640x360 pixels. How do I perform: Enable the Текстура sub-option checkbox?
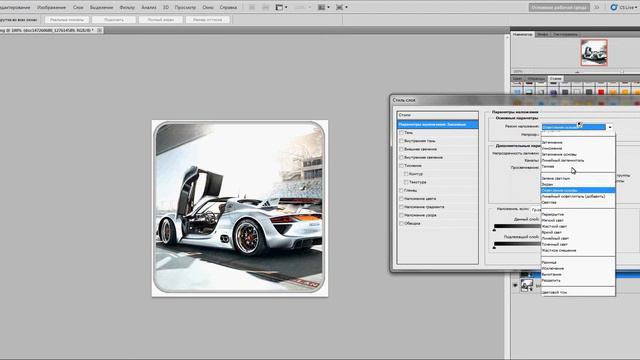[x=406, y=182]
